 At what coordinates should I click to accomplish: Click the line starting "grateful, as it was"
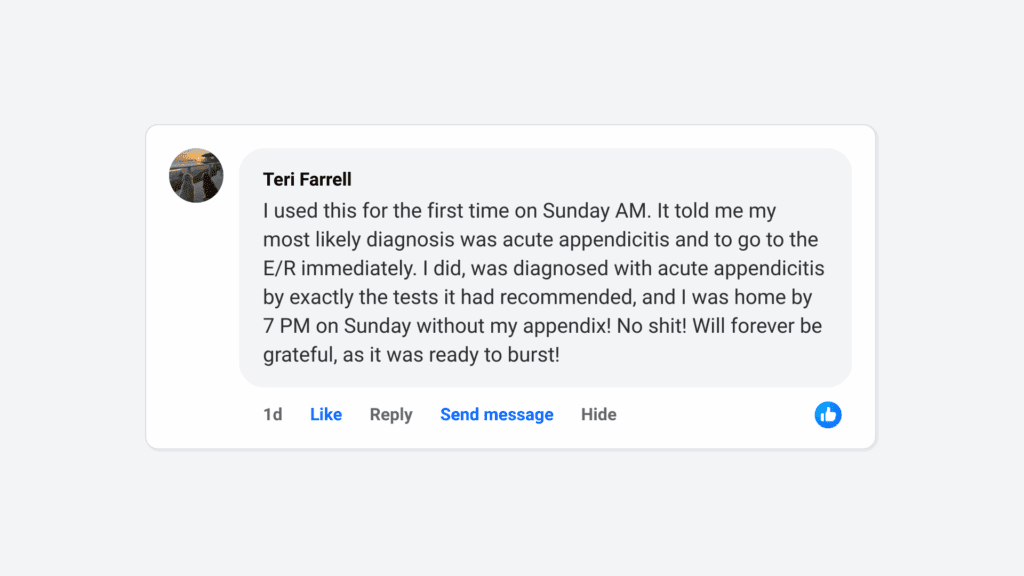tap(411, 354)
